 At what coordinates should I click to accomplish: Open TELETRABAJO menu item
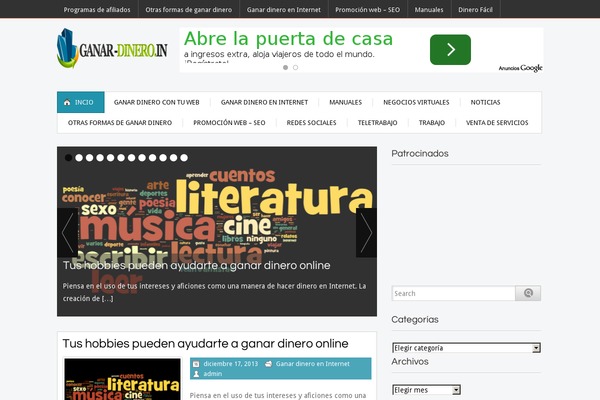(x=377, y=122)
